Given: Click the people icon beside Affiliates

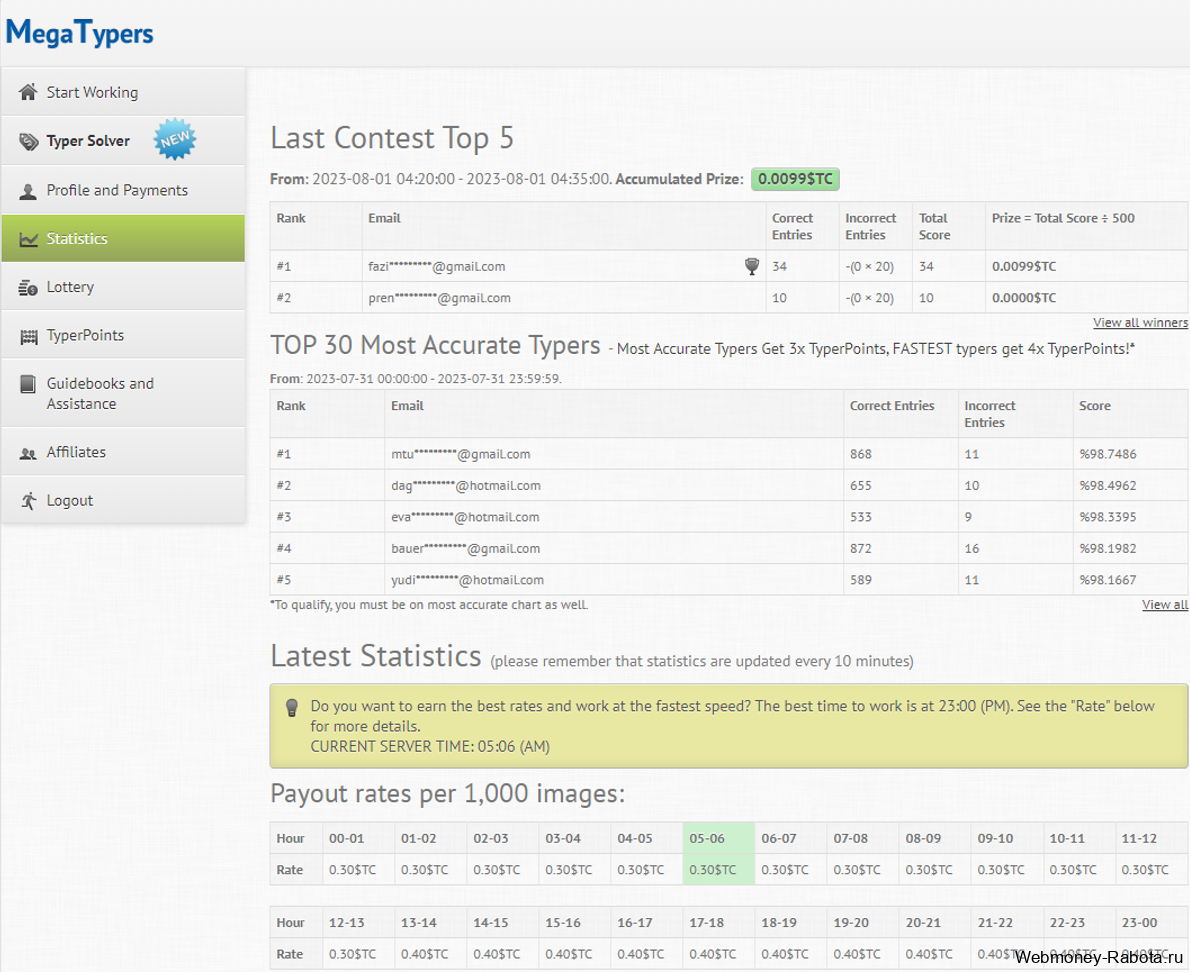Looking at the screenshot, I should pos(28,453).
